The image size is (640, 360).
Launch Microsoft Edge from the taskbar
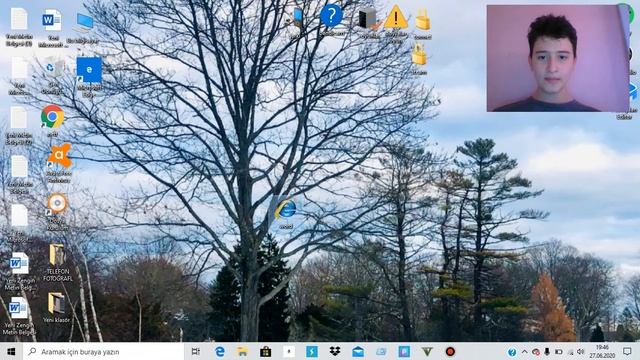(220, 351)
